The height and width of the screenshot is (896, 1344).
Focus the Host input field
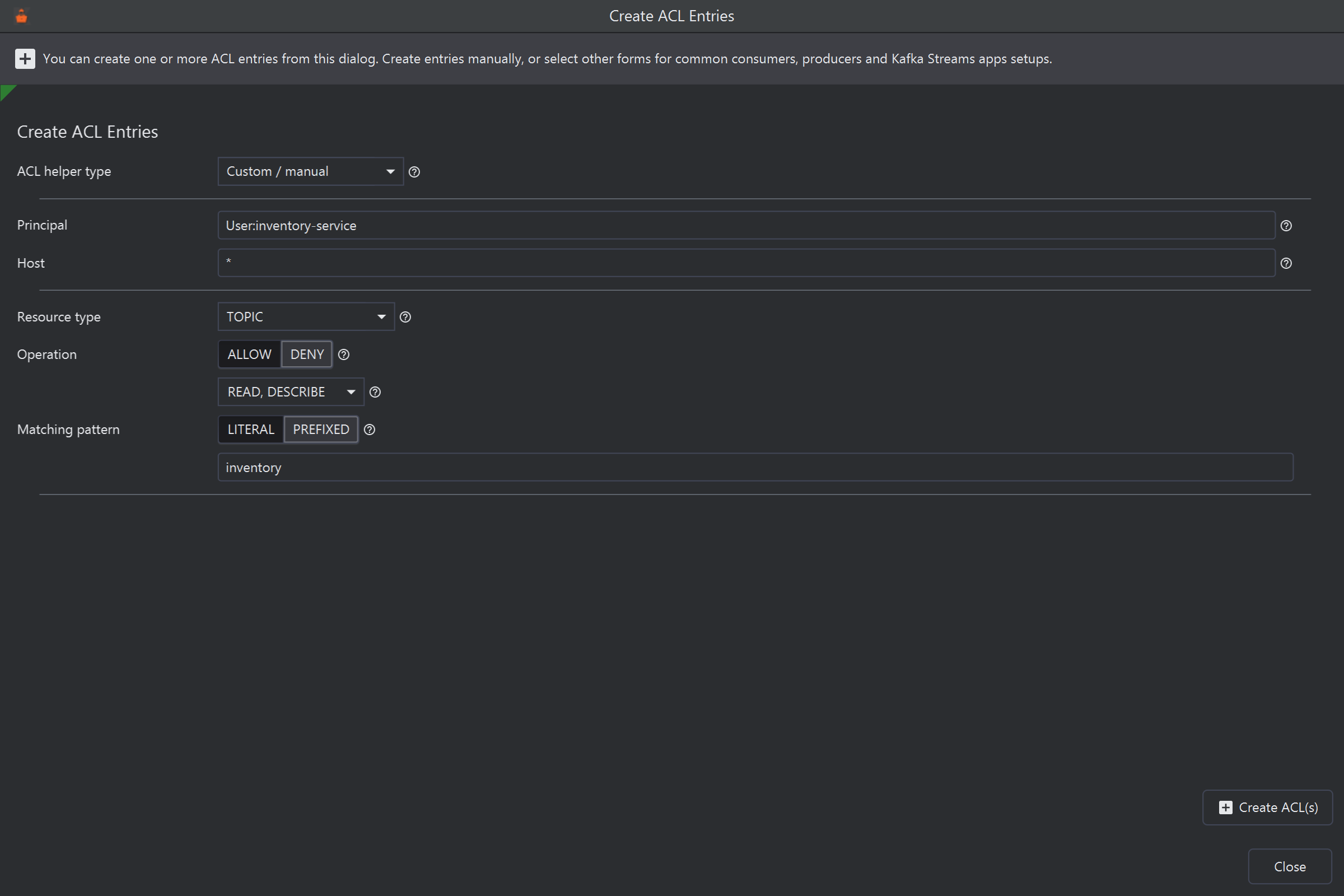point(746,263)
